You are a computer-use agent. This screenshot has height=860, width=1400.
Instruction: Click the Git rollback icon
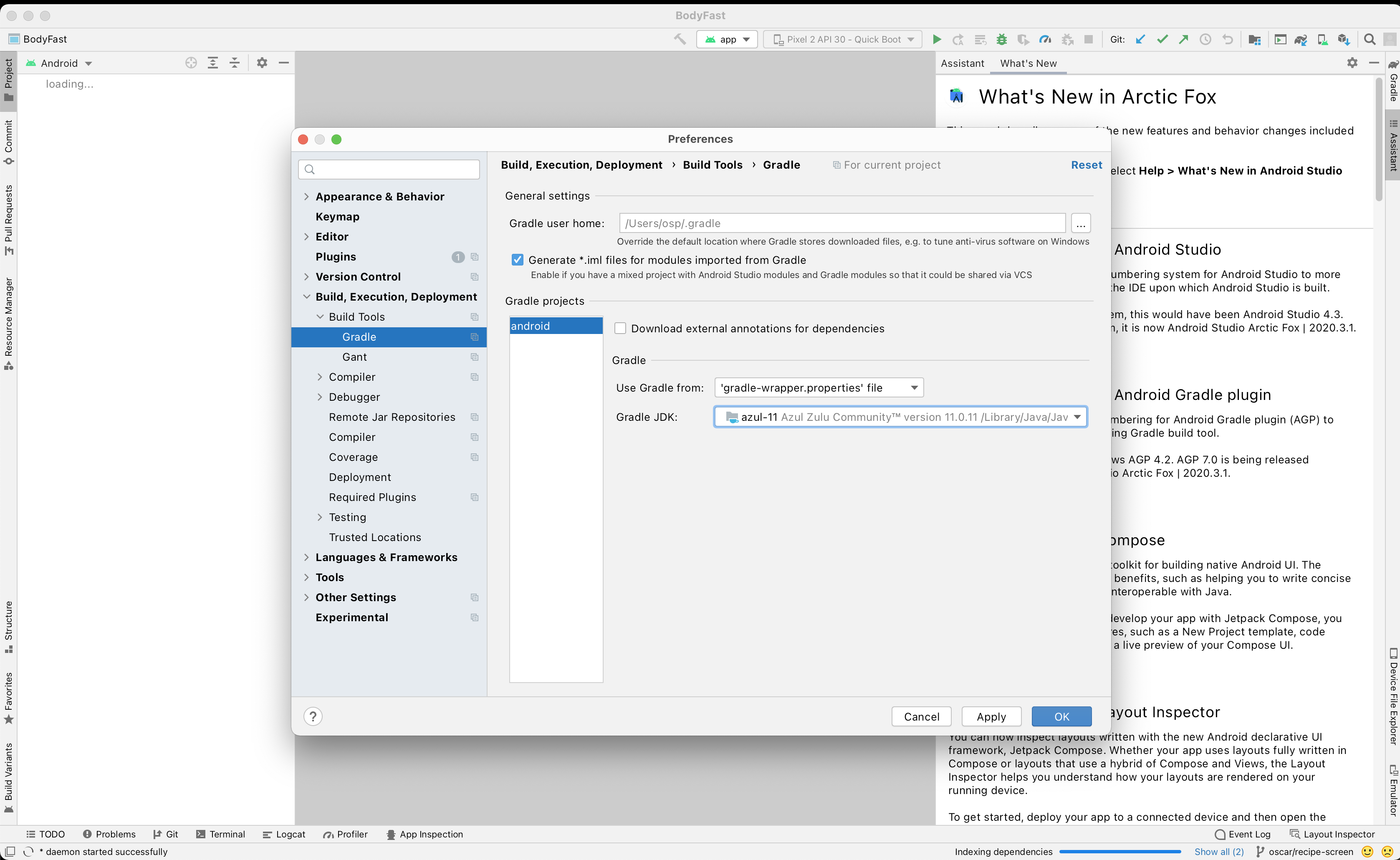click(1228, 39)
